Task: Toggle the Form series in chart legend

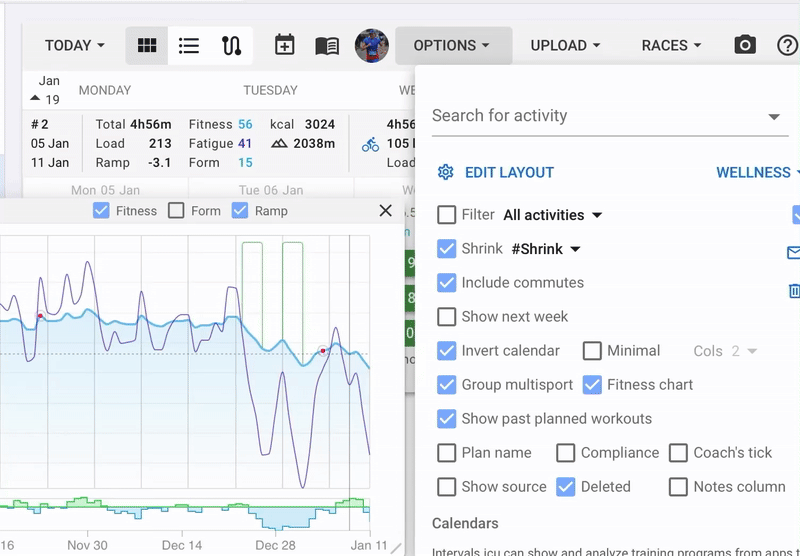Action: click(177, 211)
